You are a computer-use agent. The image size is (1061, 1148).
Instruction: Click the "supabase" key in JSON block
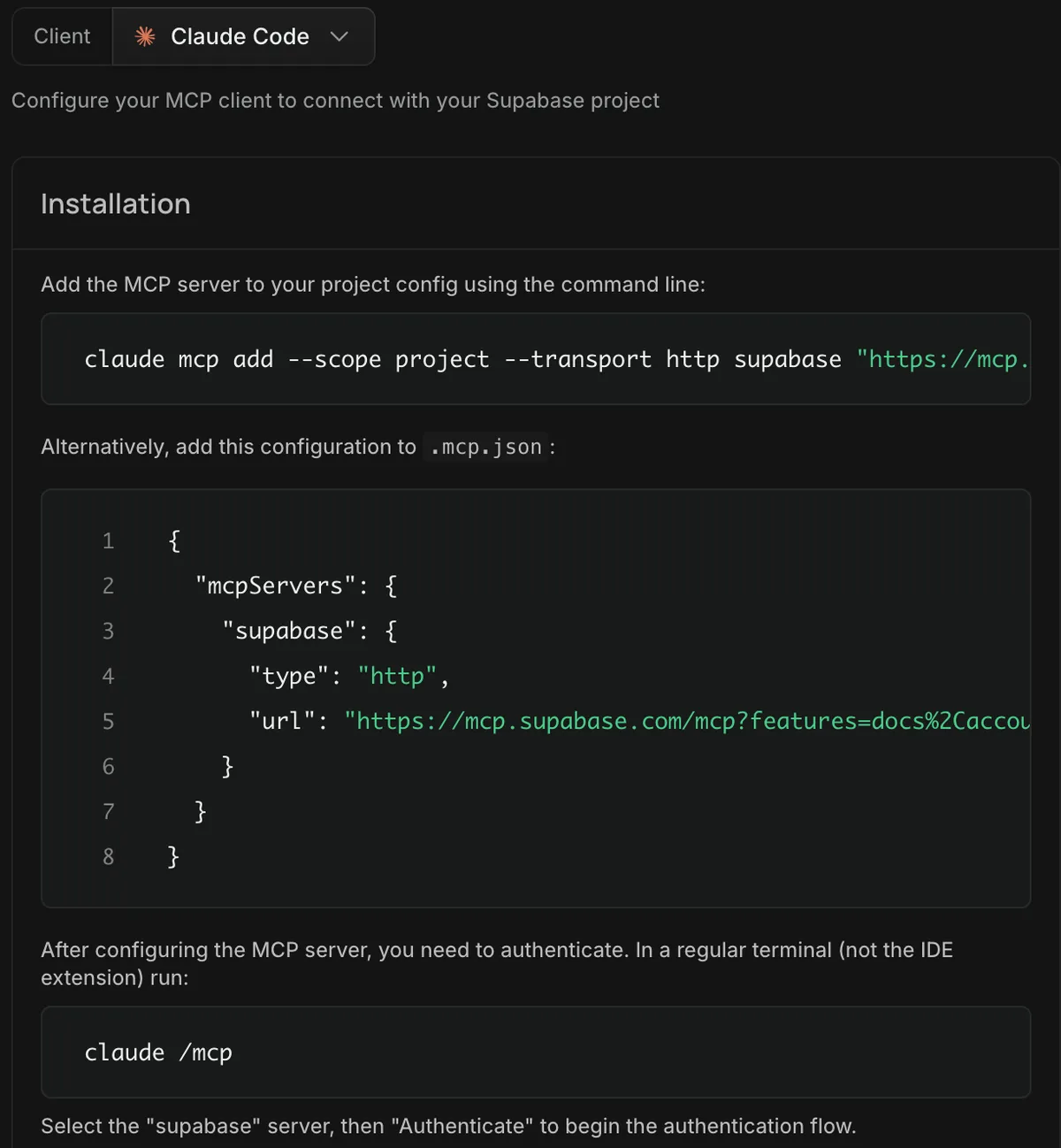[288, 631]
